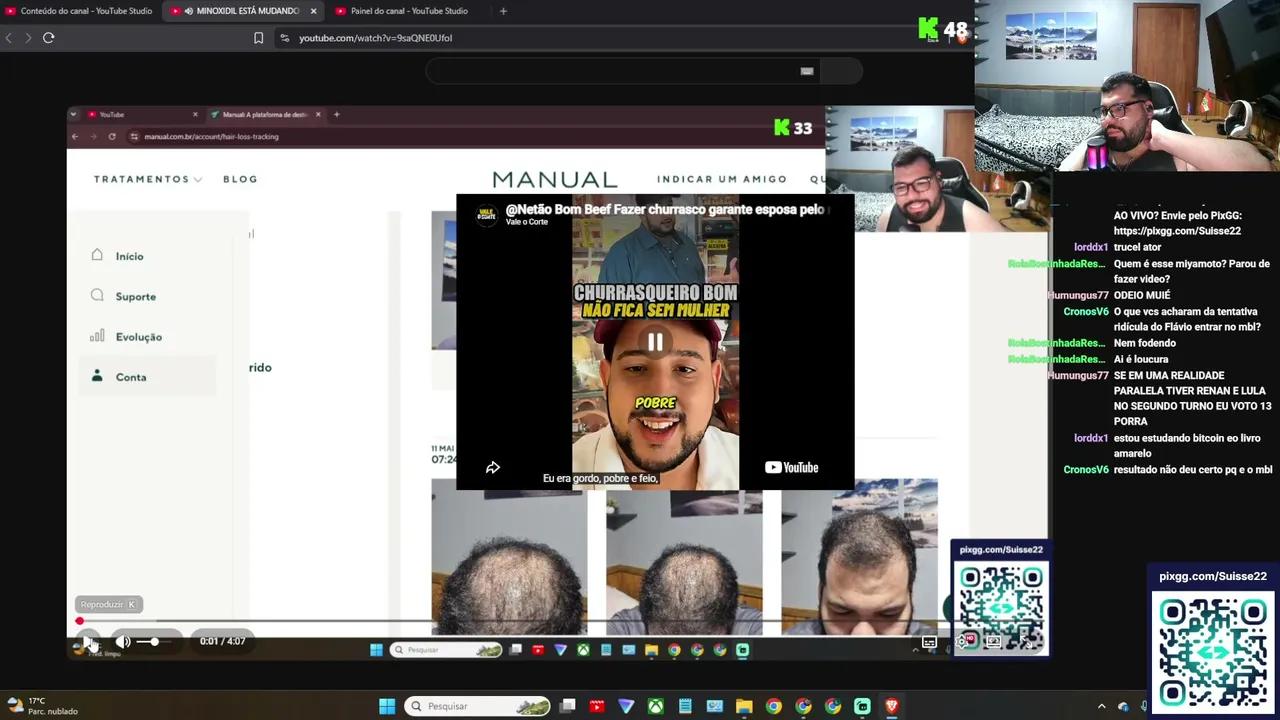Open site settings icon beside the URL
This screenshot has width=1280, height=720.
click(284, 38)
